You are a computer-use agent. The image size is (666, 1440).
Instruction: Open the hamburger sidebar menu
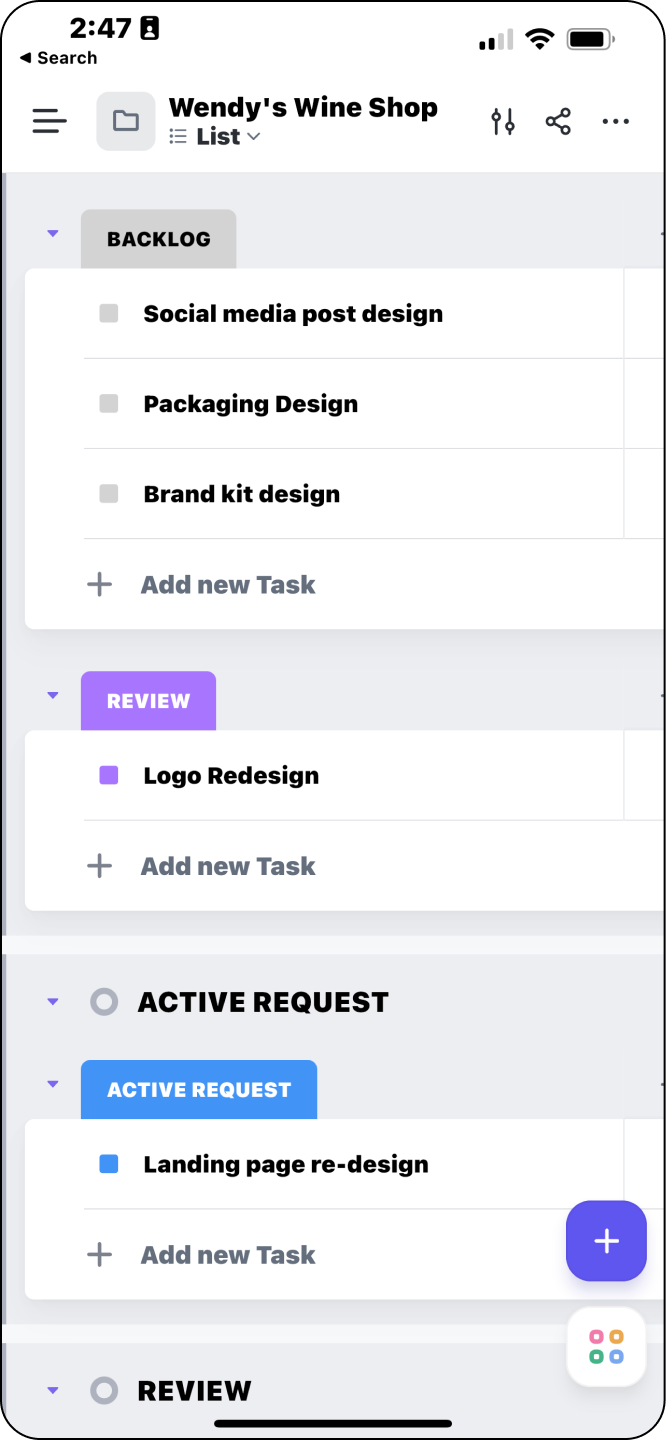pyautogui.click(x=49, y=122)
